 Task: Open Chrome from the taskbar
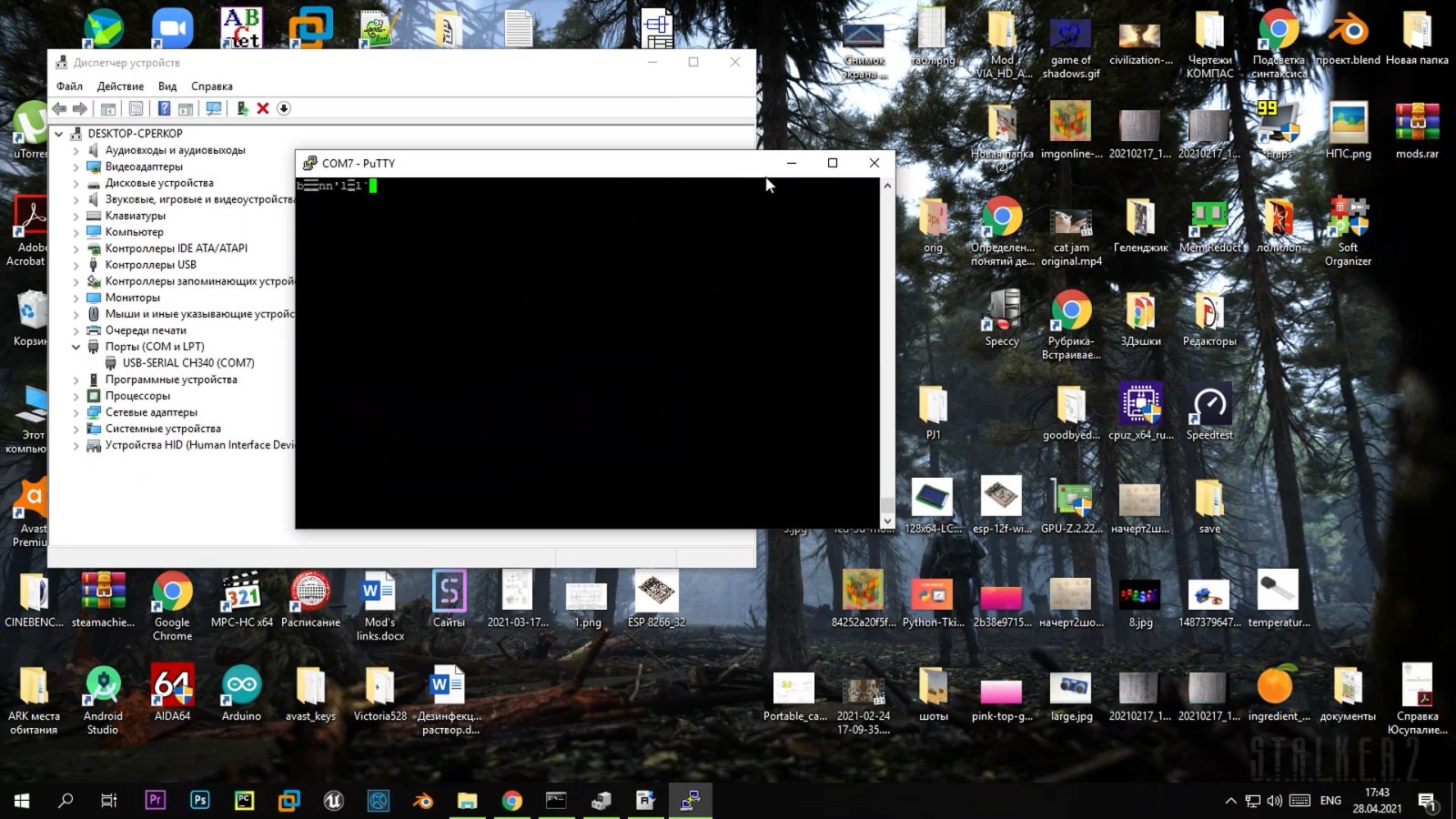[x=512, y=801]
